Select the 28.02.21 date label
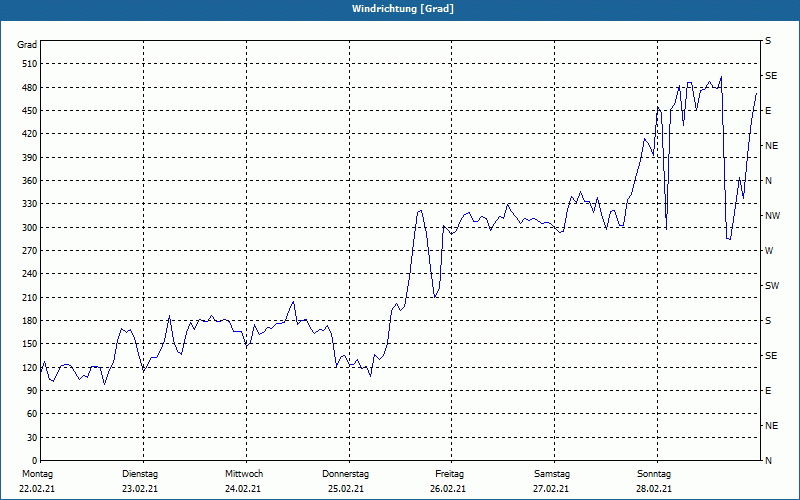 point(654,489)
